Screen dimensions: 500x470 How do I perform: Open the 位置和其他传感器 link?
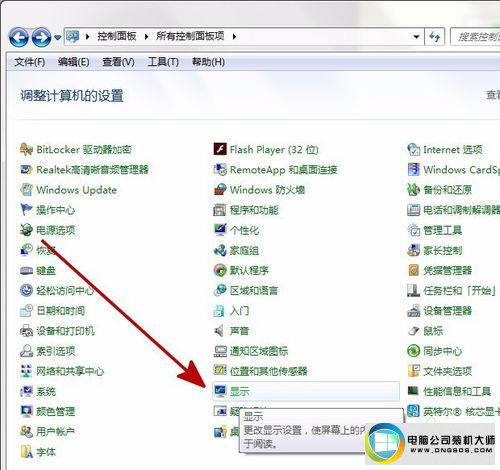[x=269, y=371]
